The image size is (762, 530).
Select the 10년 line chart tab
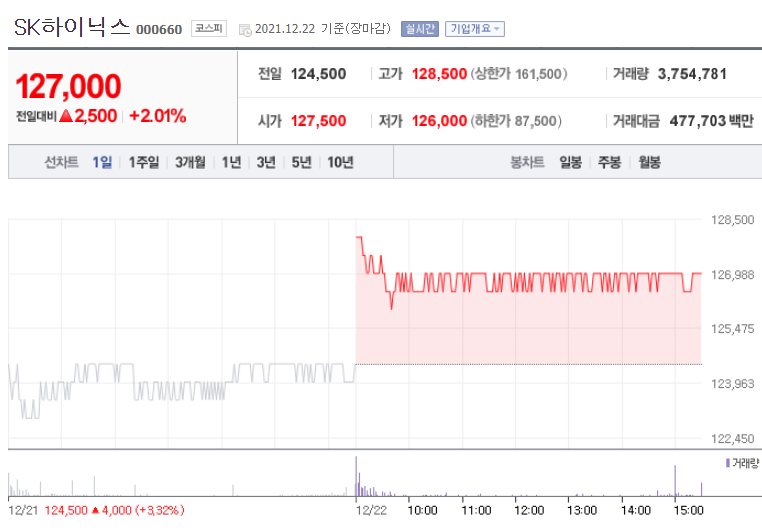(340, 162)
